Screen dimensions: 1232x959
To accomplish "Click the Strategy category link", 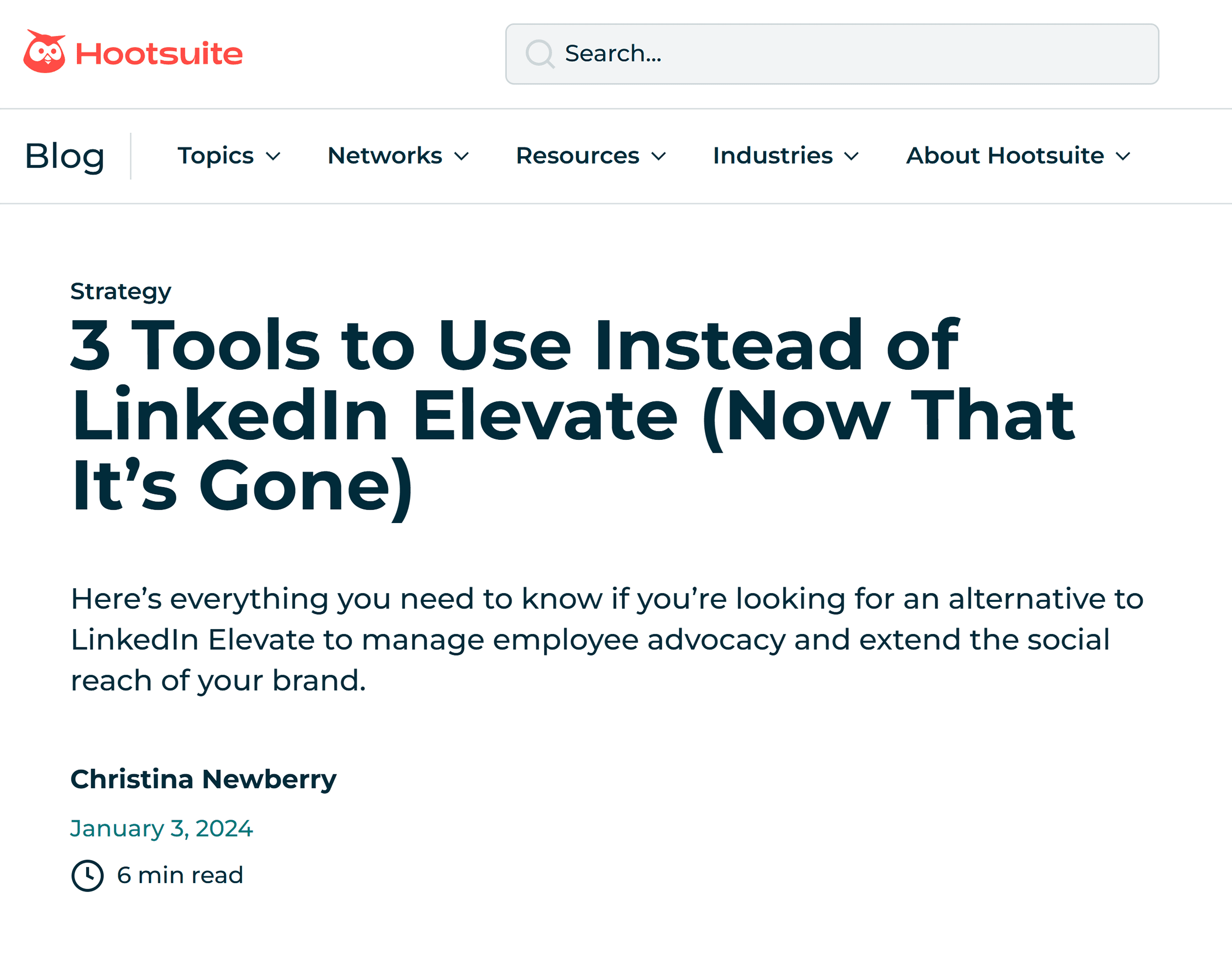I will pyautogui.click(x=121, y=292).
